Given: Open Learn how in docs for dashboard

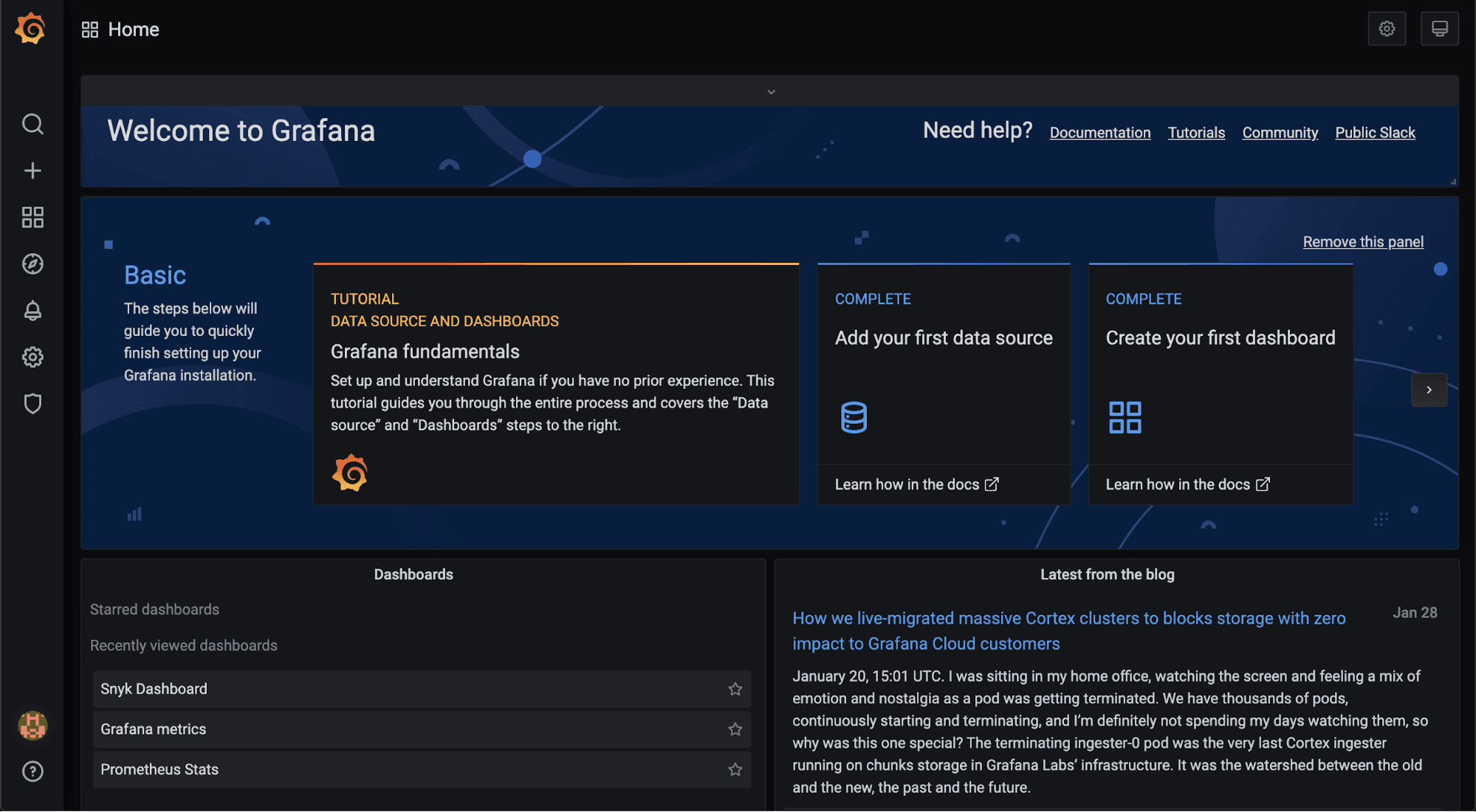Looking at the screenshot, I should pyautogui.click(x=1187, y=484).
